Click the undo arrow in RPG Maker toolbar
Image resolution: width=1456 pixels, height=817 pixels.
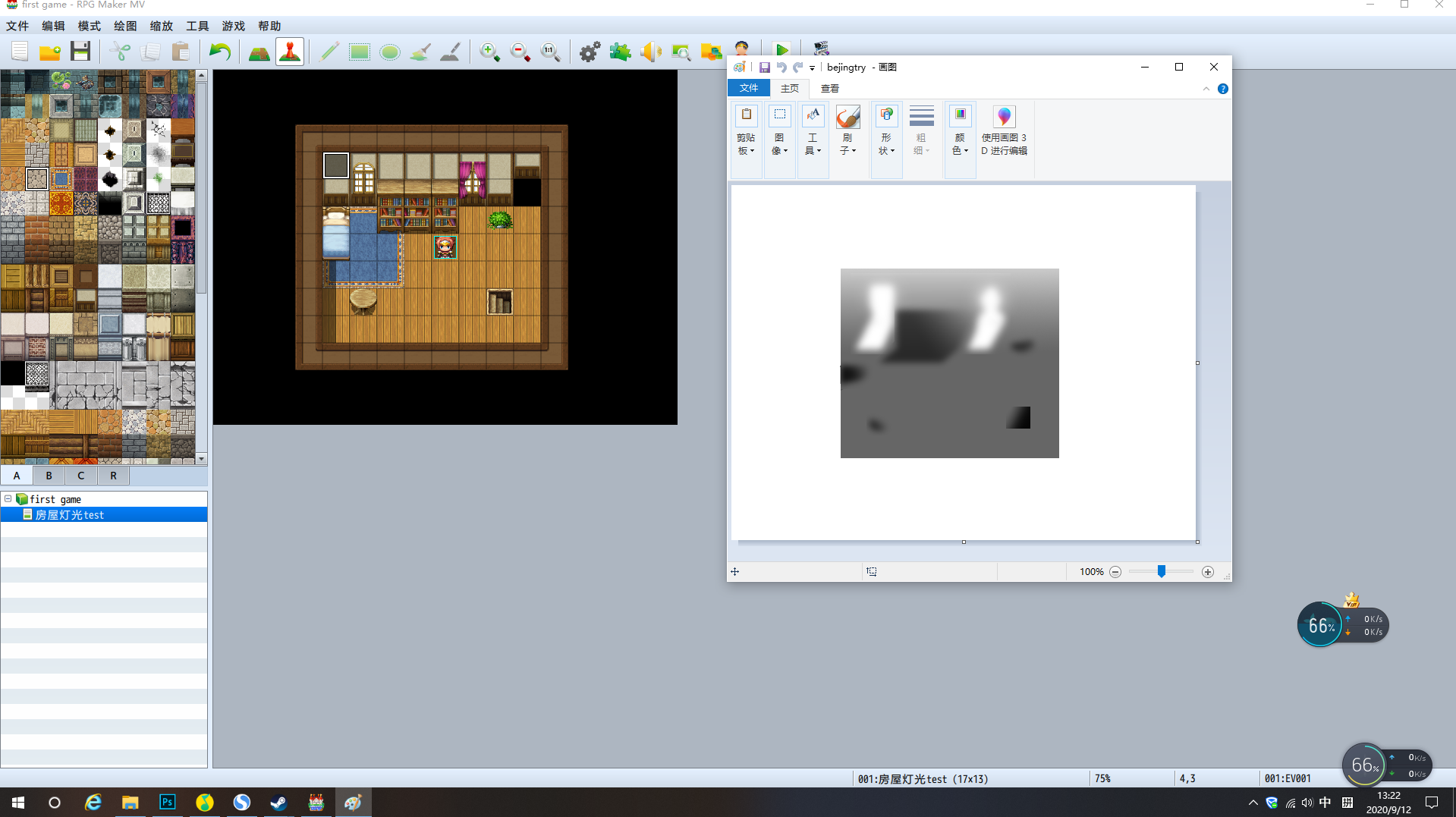click(220, 52)
